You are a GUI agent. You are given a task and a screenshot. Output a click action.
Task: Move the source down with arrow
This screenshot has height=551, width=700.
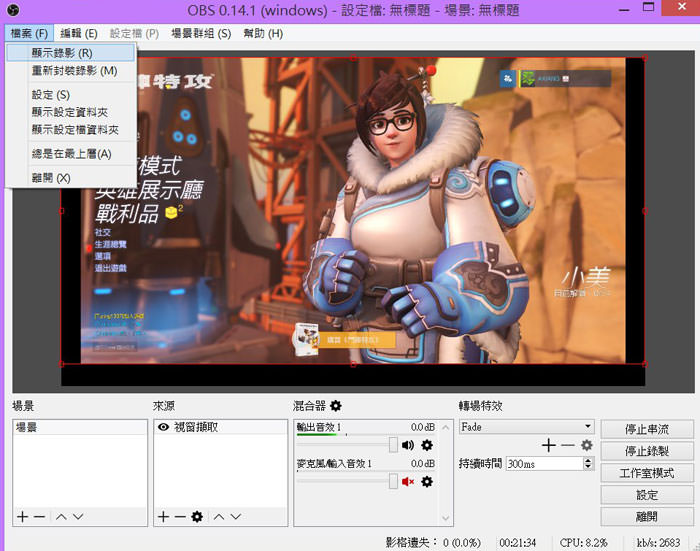(x=236, y=517)
